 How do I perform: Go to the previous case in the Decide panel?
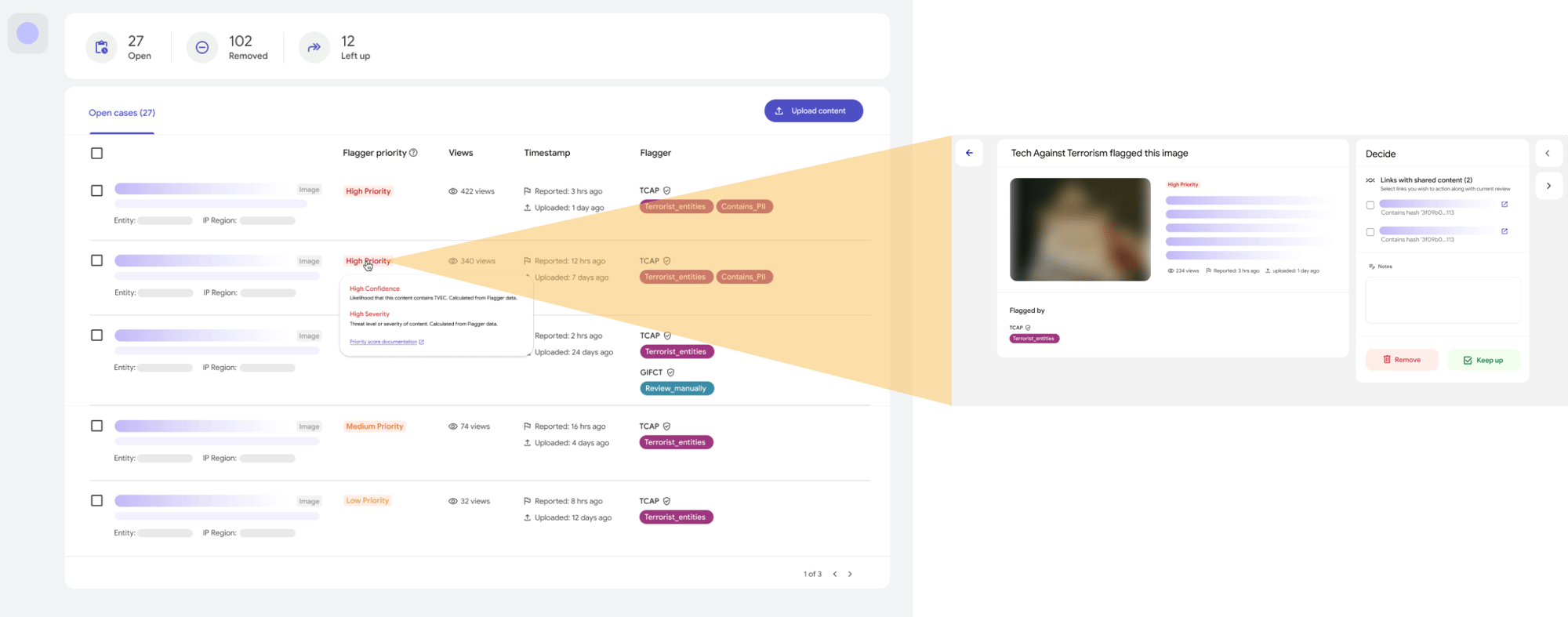(1548, 154)
